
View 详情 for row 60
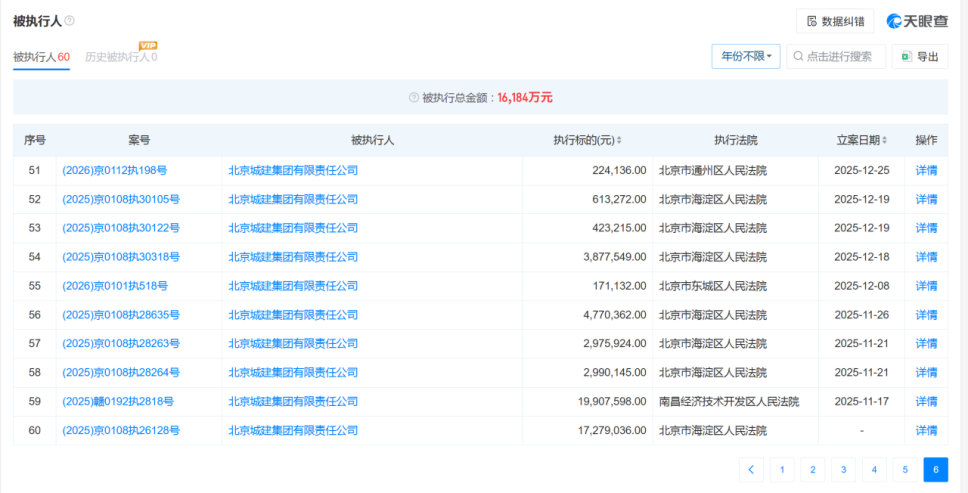point(926,431)
